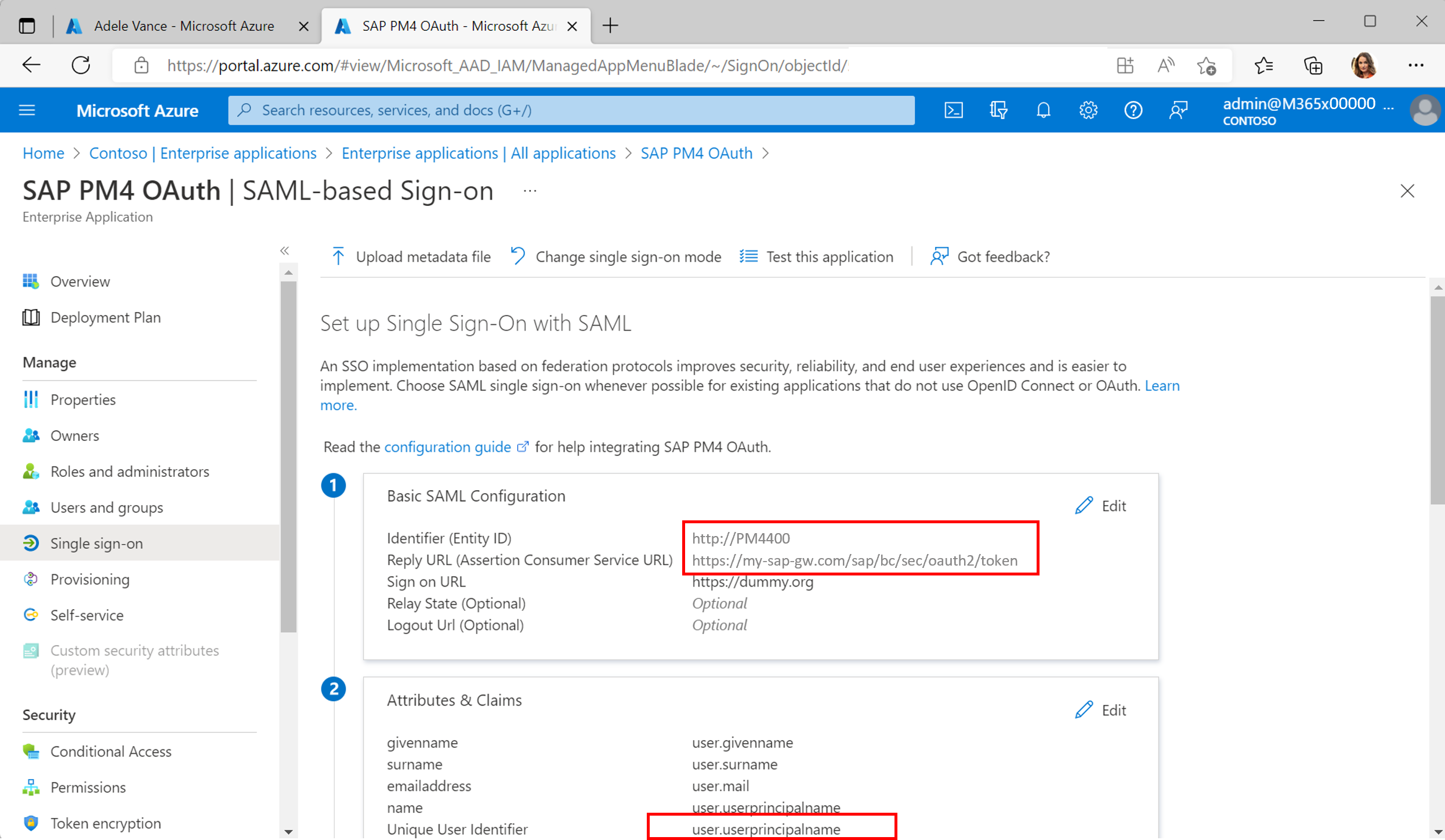Expand the Attributes and Claims section
Screen dimensions: 1445x840
1099,710
